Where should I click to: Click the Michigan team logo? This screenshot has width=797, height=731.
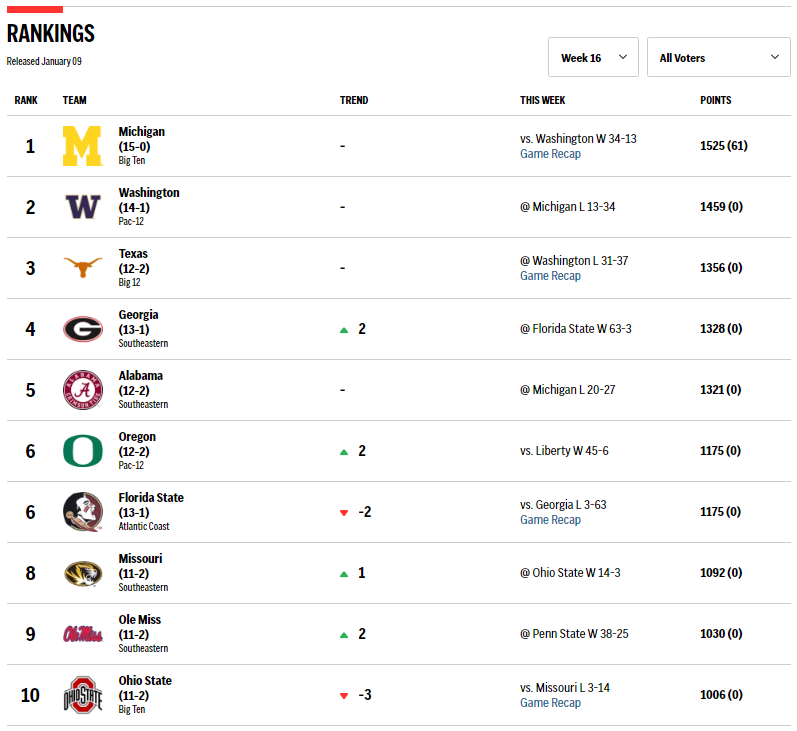pyautogui.click(x=83, y=146)
